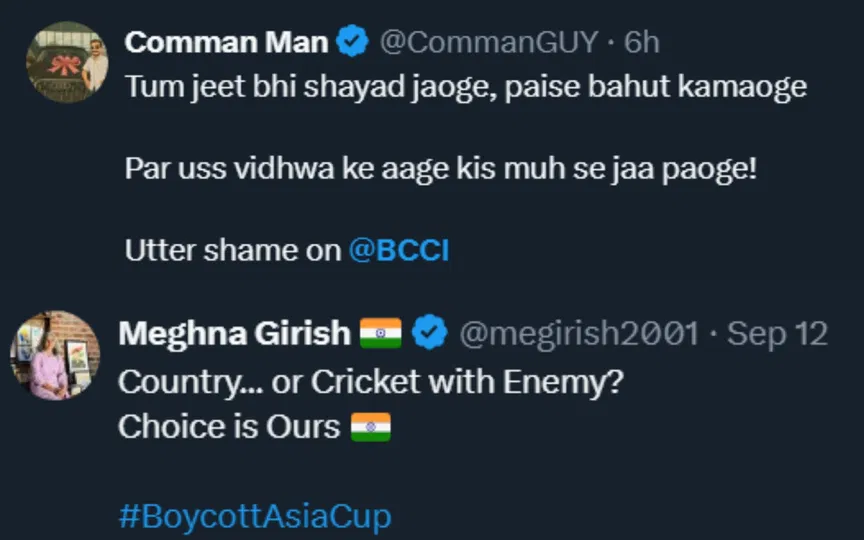Click 'paise bahut kamaoge' tweet text
The height and width of the screenshot is (540, 864).
(x=655, y=87)
